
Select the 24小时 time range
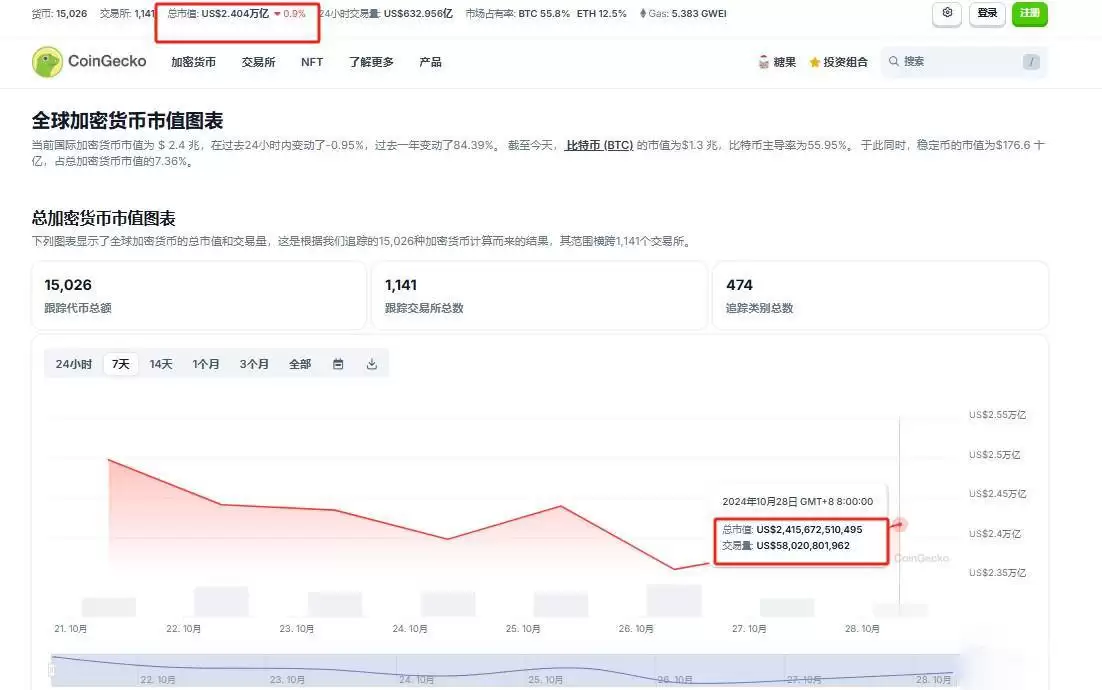[74, 365]
